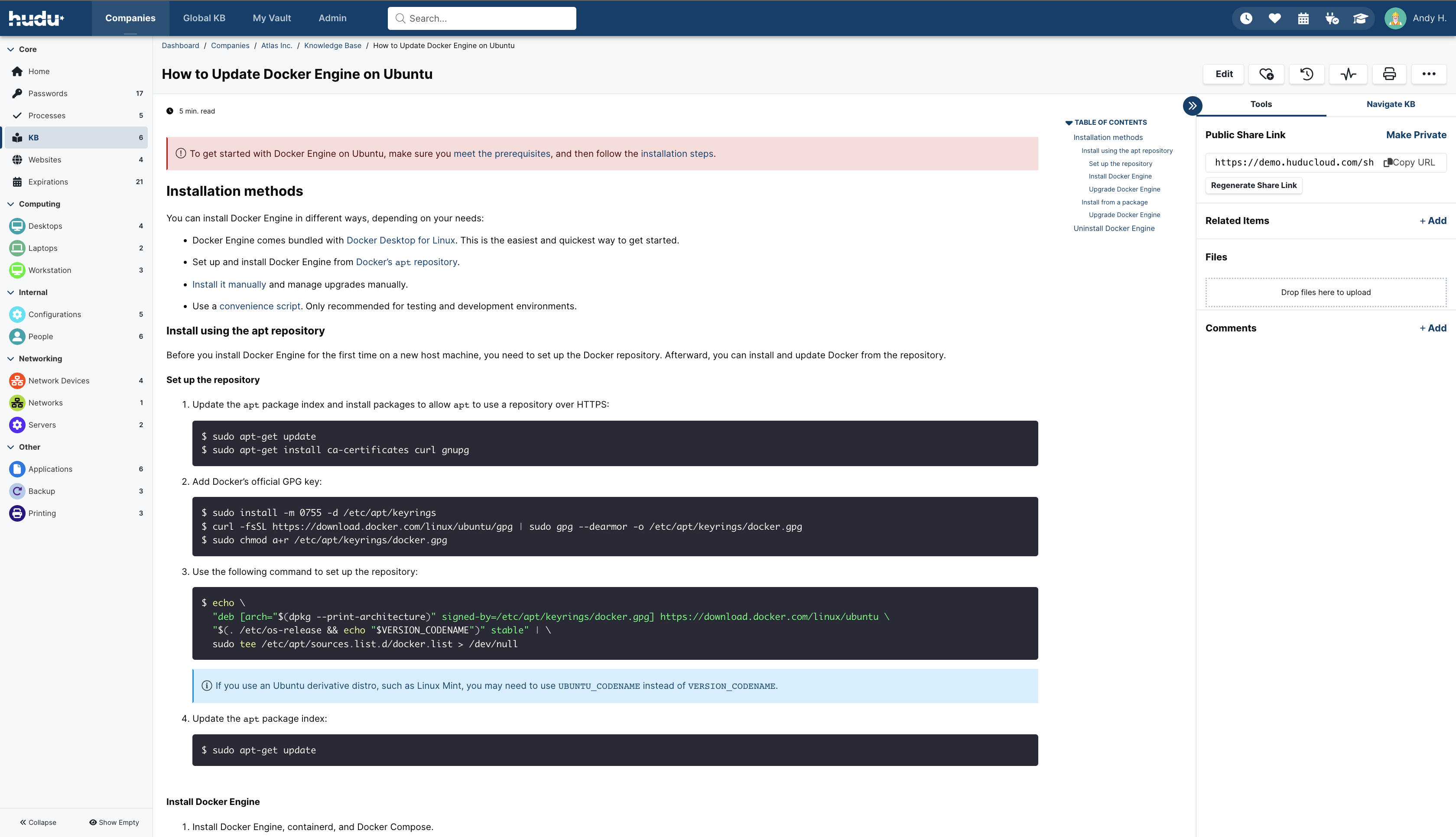Collapse the Computing sidebar section
This screenshot has width=1456, height=837.
[11, 204]
